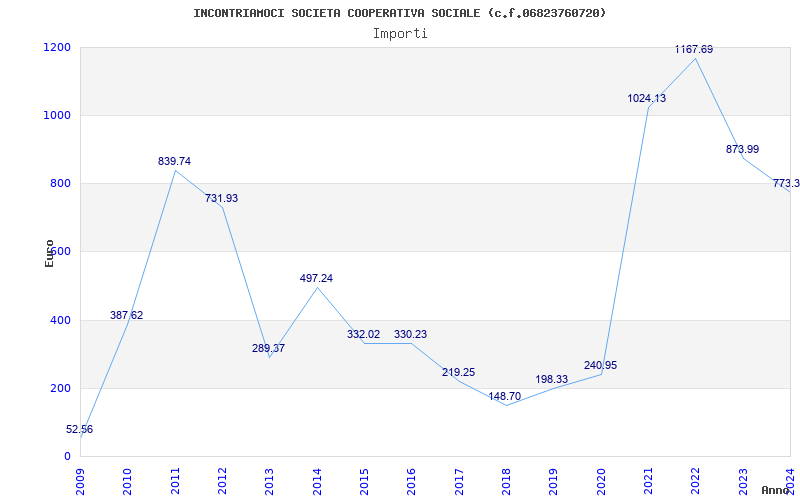Click the 330.23 data label

tap(411, 335)
